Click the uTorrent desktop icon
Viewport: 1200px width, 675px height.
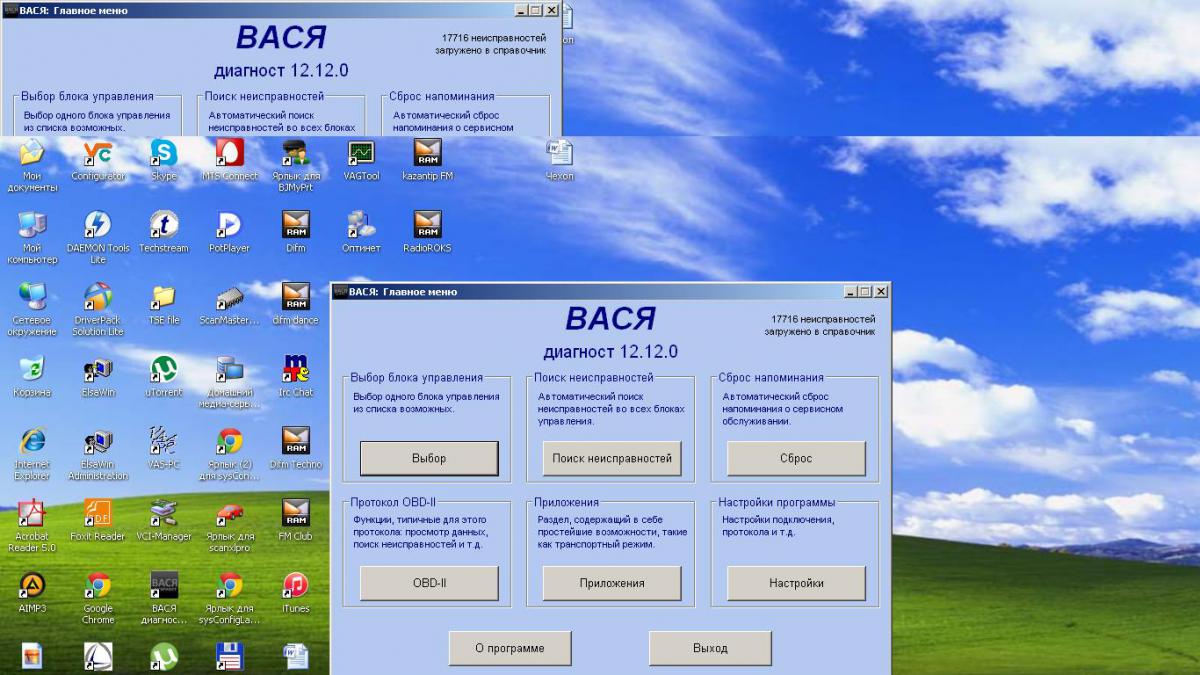164,375
